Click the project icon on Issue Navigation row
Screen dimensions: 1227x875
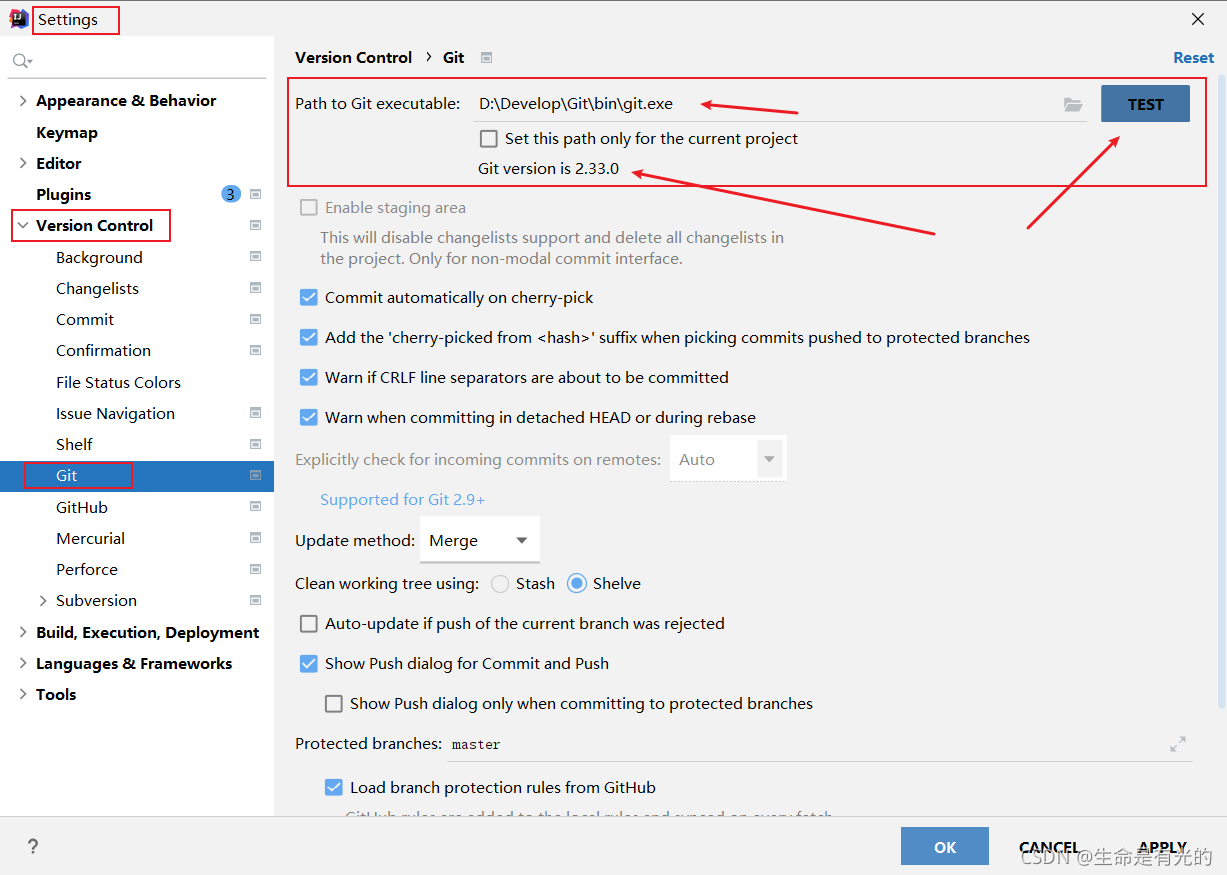[x=256, y=413]
